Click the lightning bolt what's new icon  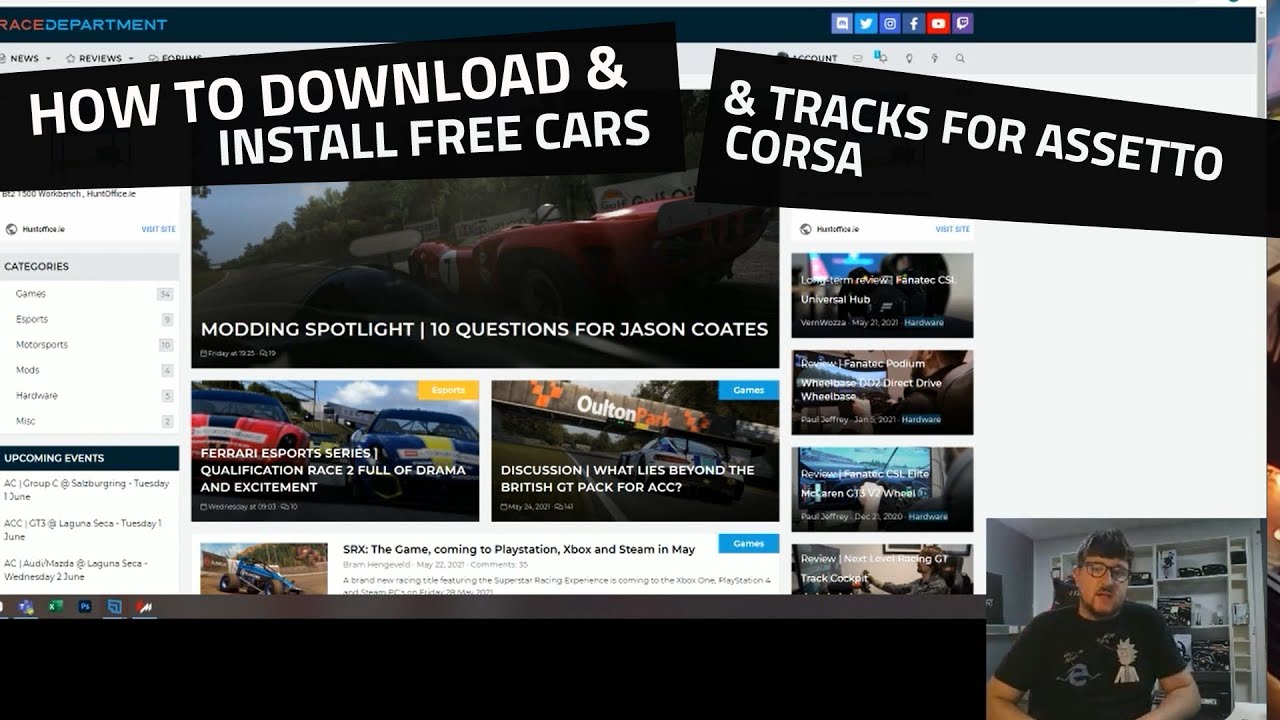934,59
